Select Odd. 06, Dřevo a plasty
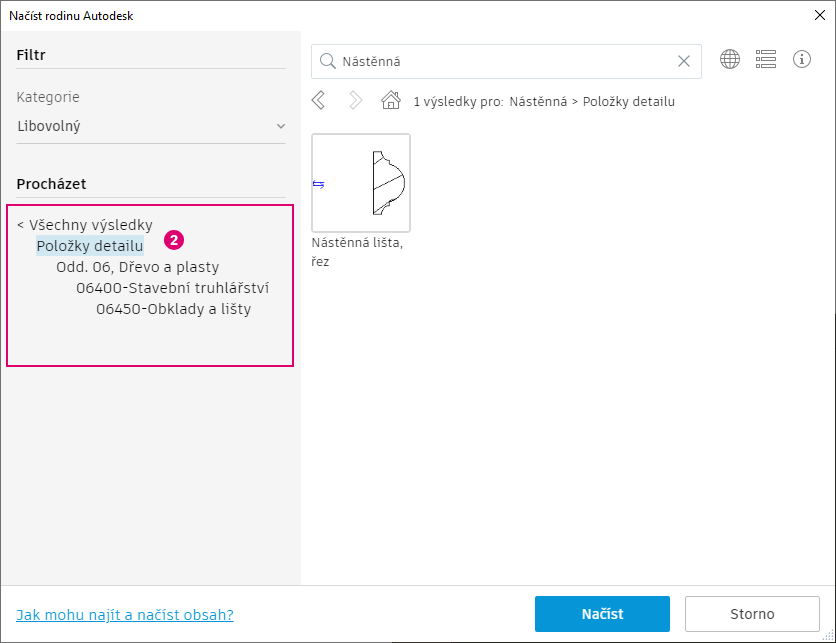Image resolution: width=836 pixels, height=643 pixels. coord(137,267)
